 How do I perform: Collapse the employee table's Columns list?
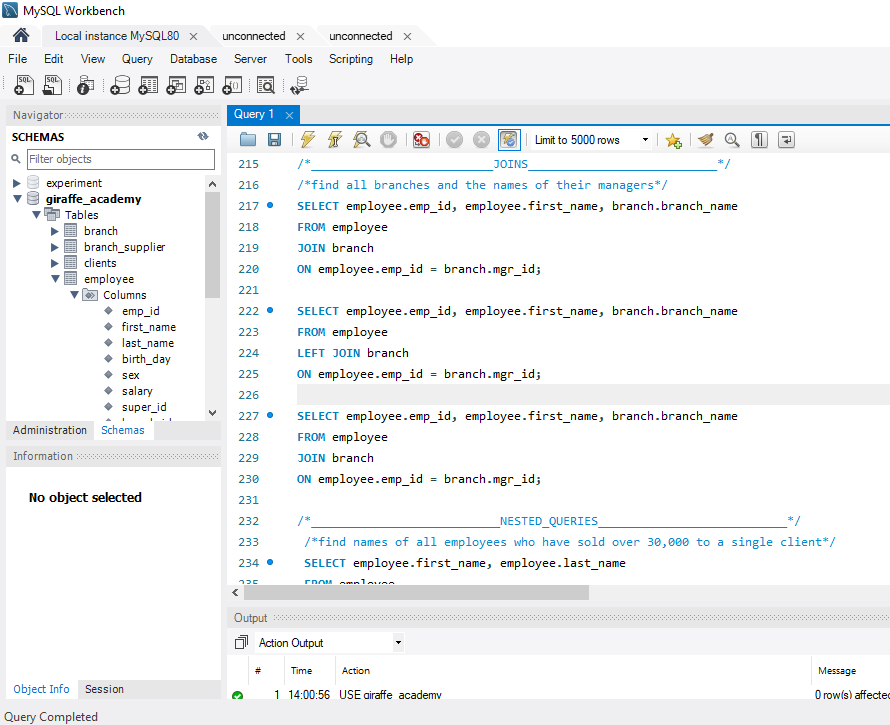coord(74,294)
